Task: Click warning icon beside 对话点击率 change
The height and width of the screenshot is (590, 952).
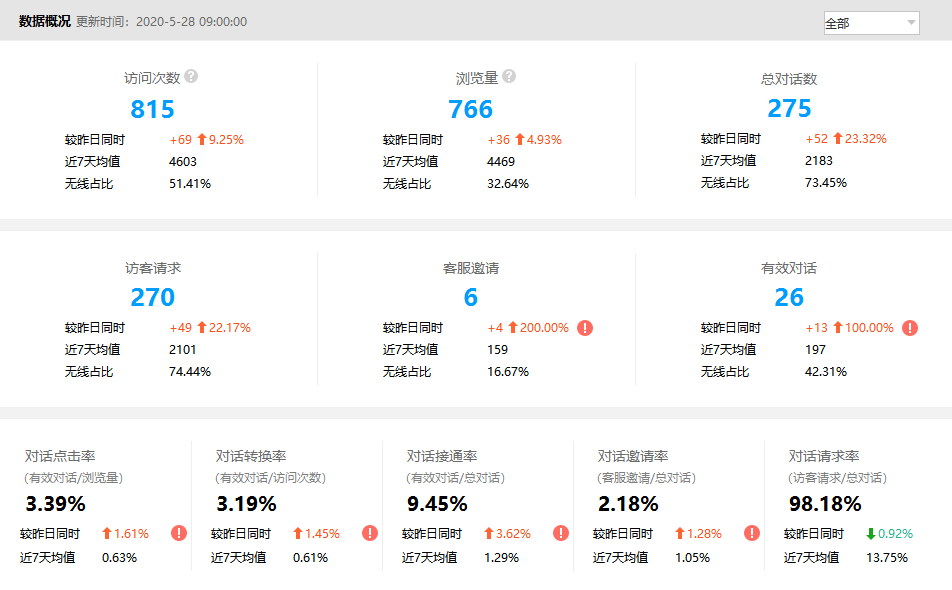Action: 179,534
